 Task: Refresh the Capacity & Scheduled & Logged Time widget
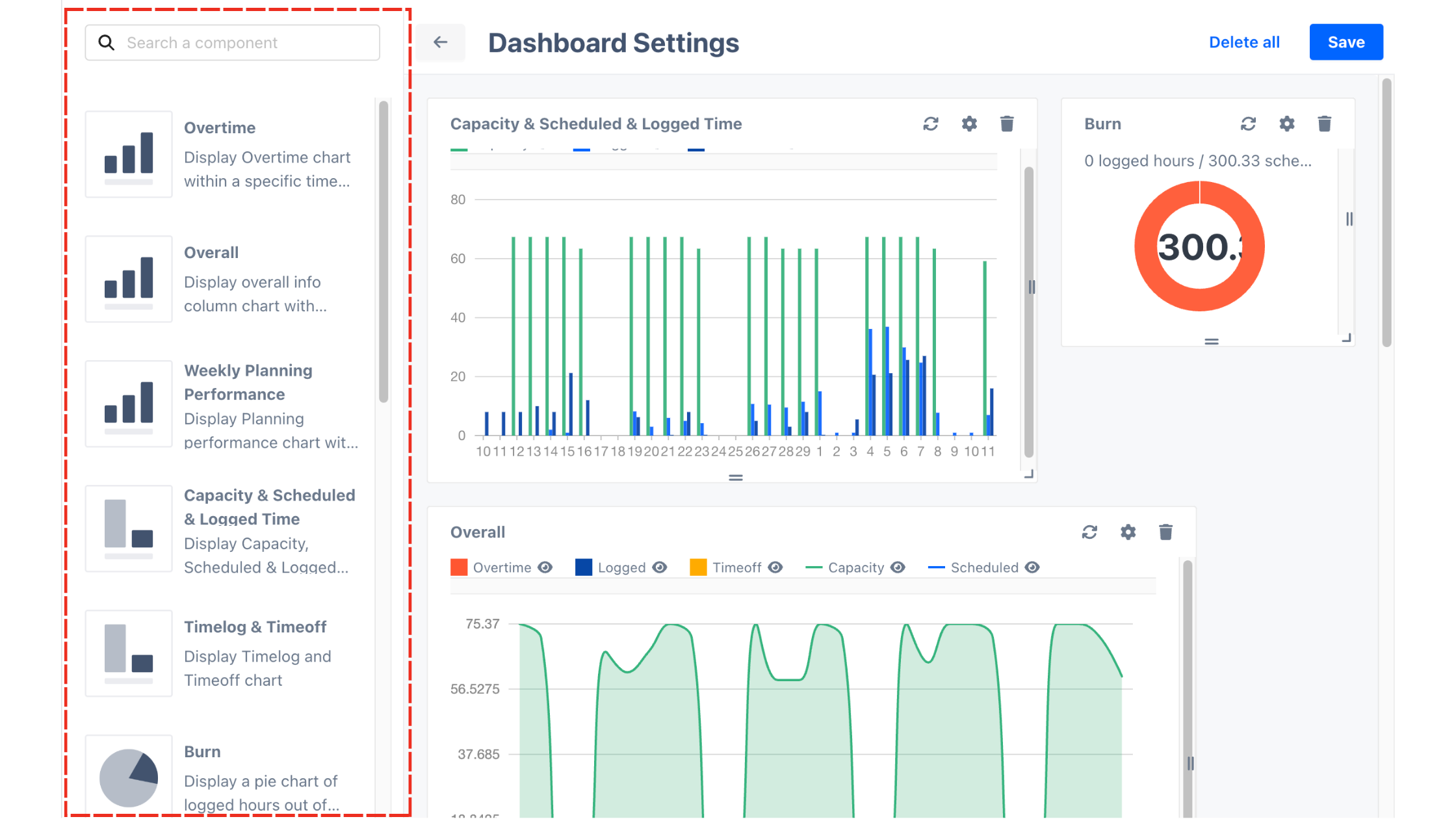click(930, 123)
